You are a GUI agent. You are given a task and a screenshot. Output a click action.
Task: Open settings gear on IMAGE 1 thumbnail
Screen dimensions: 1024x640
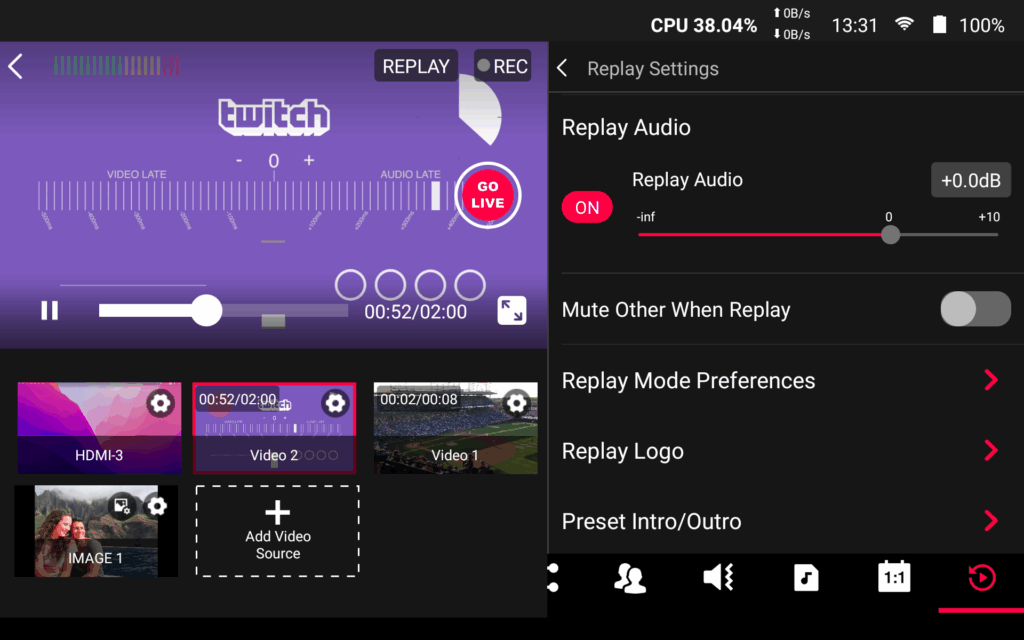pos(157,506)
